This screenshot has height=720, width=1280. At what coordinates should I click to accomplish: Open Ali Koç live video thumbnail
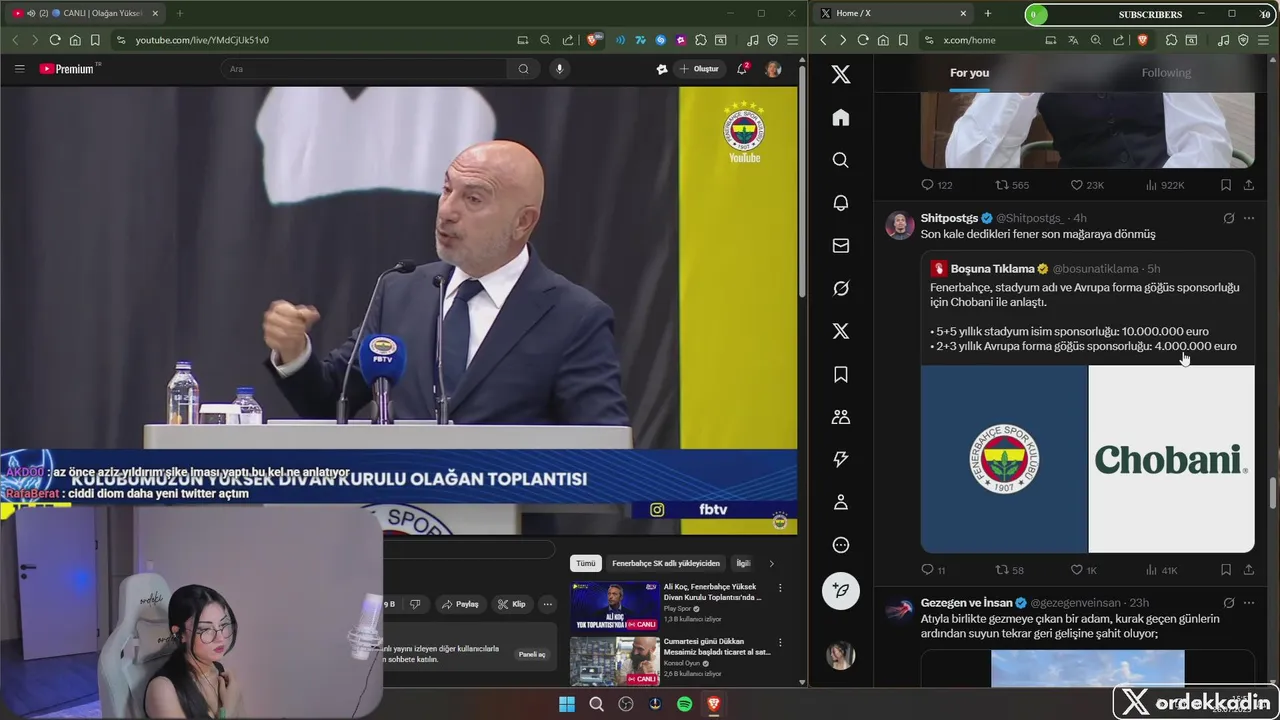615,607
